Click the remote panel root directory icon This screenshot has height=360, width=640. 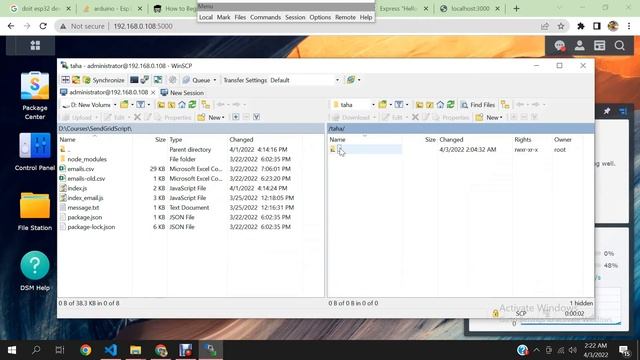[x=430, y=105]
